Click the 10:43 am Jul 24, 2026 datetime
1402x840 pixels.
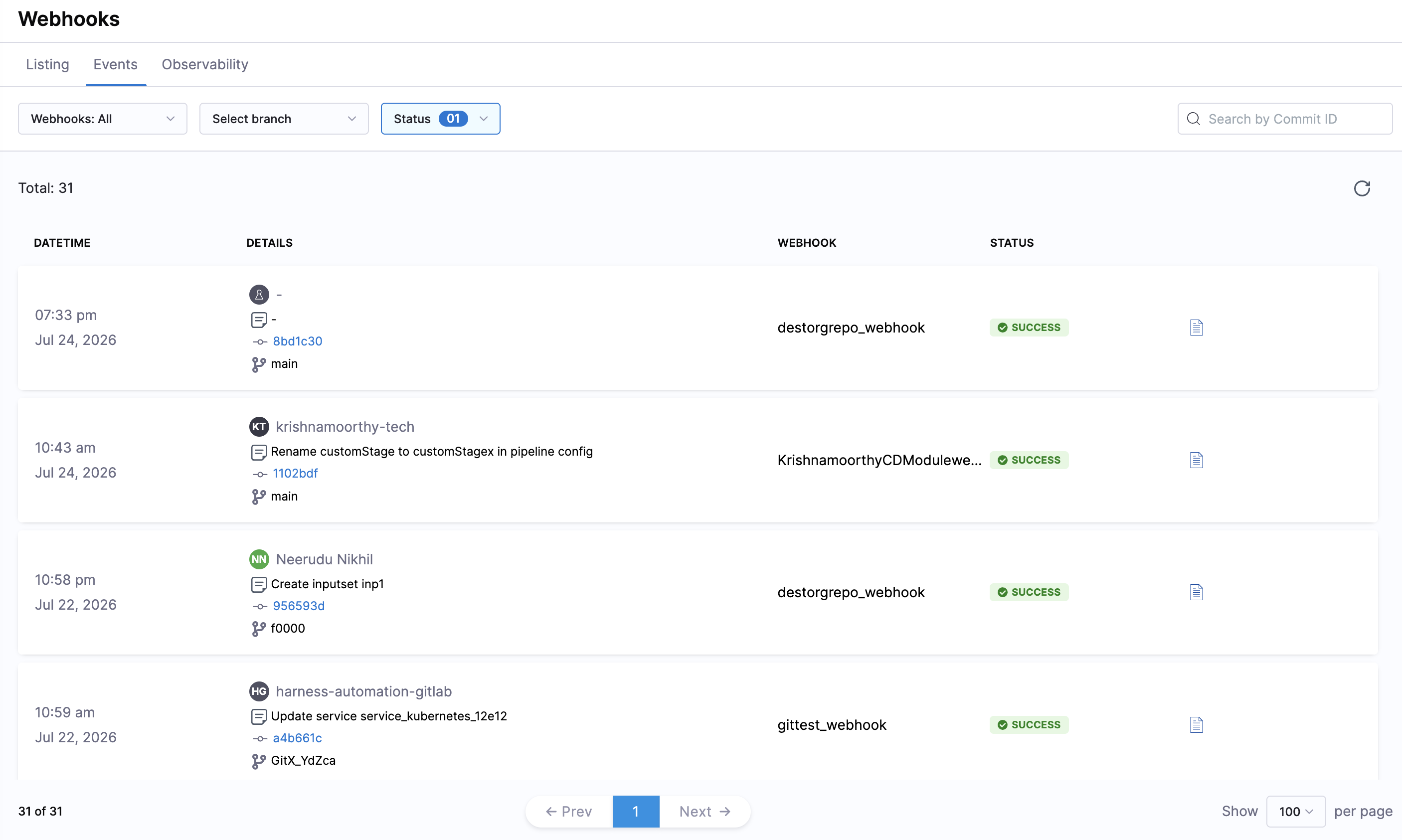pos(76,460)
